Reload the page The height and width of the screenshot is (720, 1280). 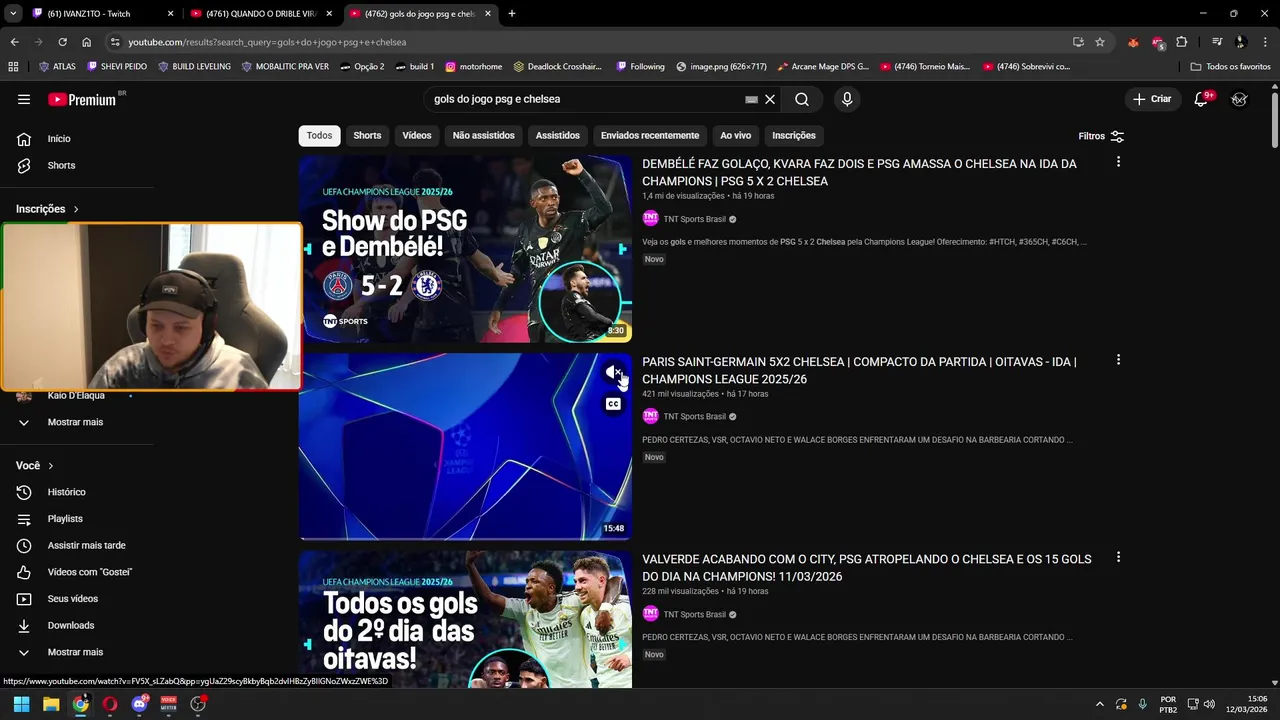tap(62, 42)
